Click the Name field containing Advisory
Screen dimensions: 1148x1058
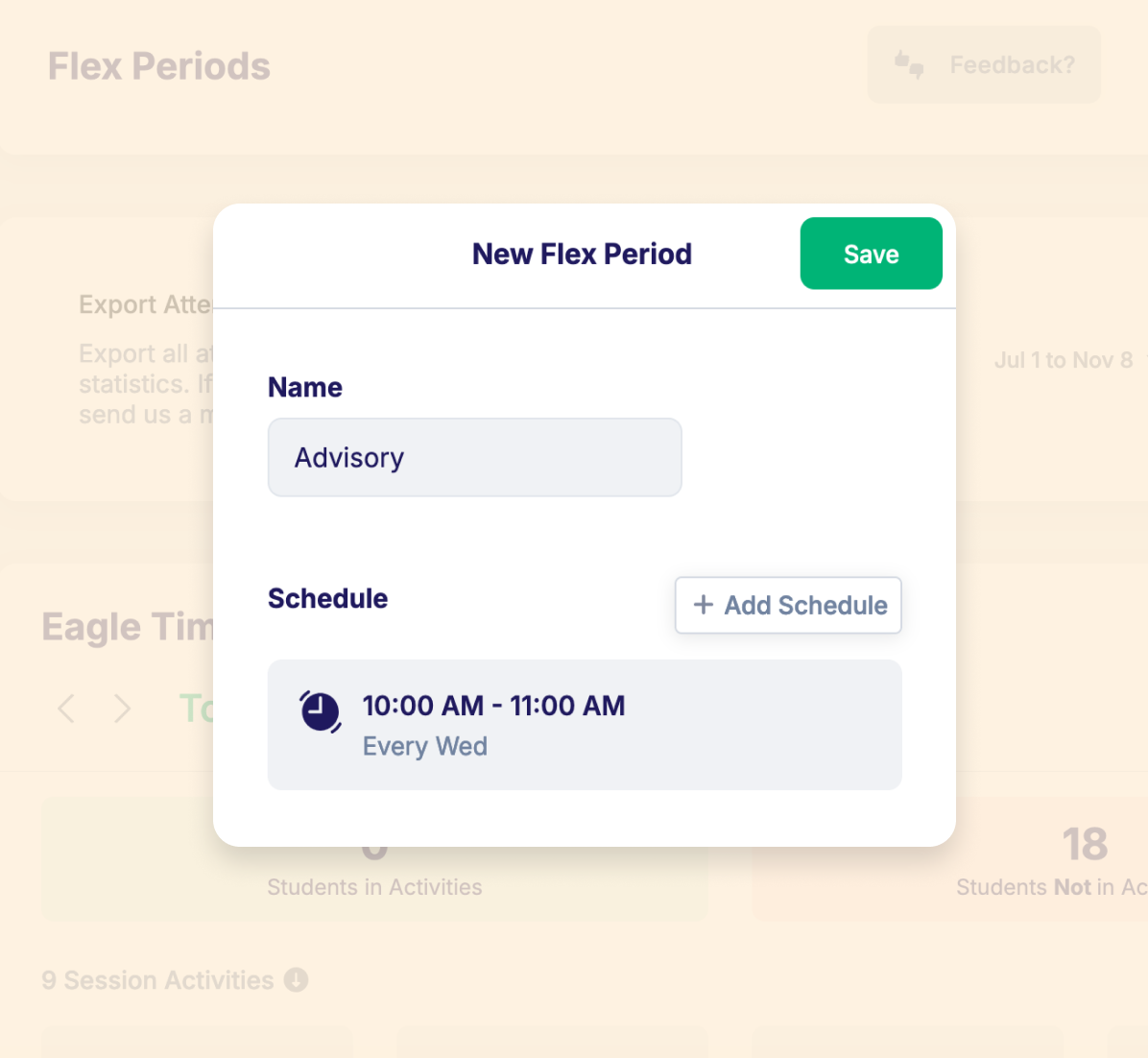pyautogui.click(x=474, y=457)
